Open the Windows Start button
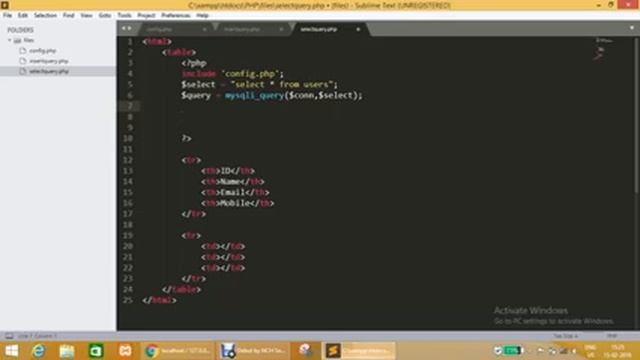640x360 pixels. click(11, 351)
